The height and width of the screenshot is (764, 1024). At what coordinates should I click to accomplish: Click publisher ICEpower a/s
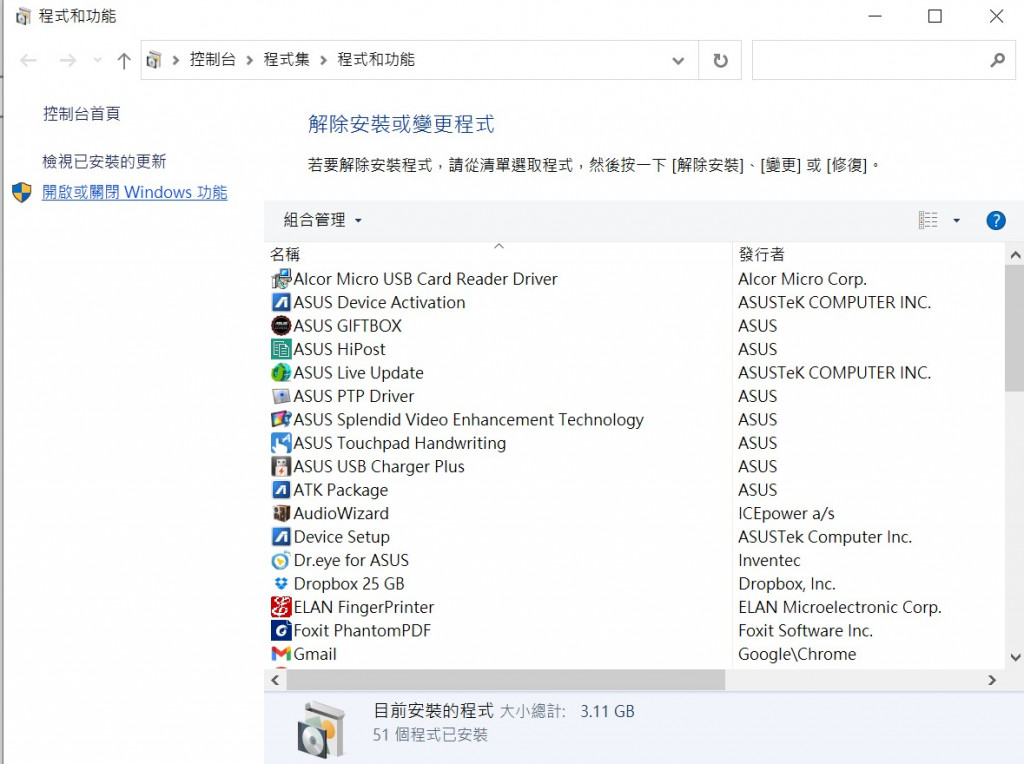[786, 513]
